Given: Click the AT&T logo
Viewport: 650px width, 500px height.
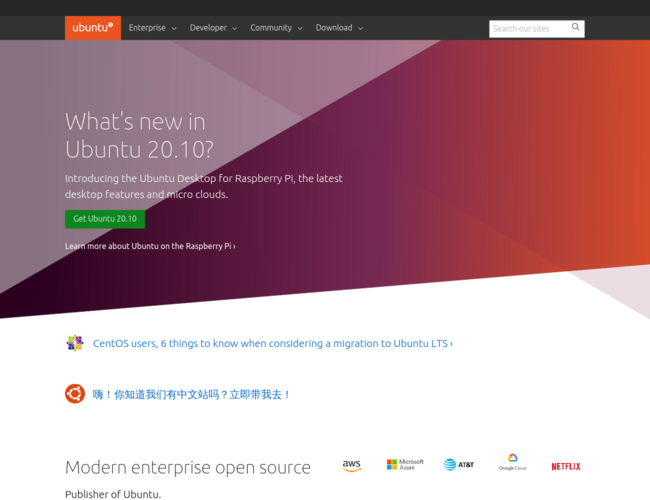Looking at the screenshot, I should (x=458, y=465).
